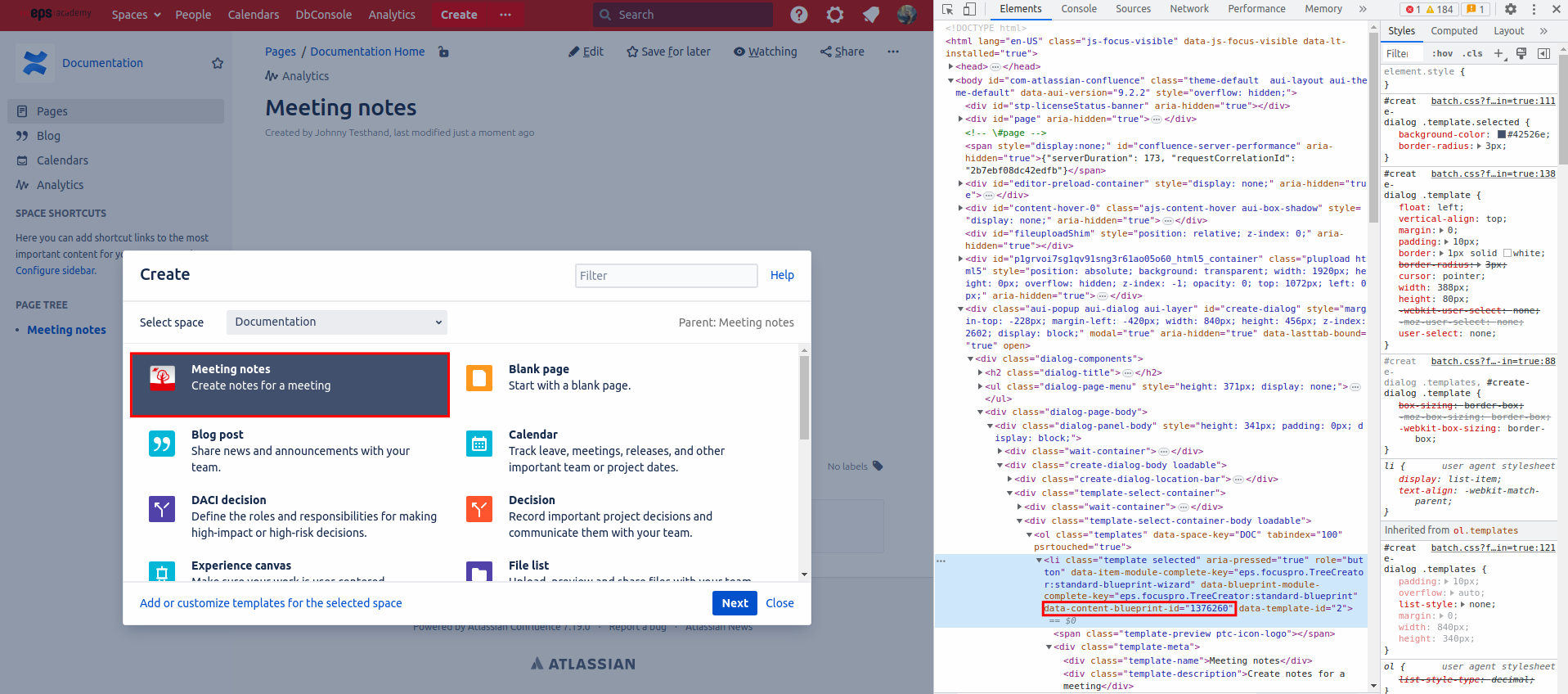Pick the Calendar template icon
Viewport: 1568px width, 694px height.
[x=478, y=444]
